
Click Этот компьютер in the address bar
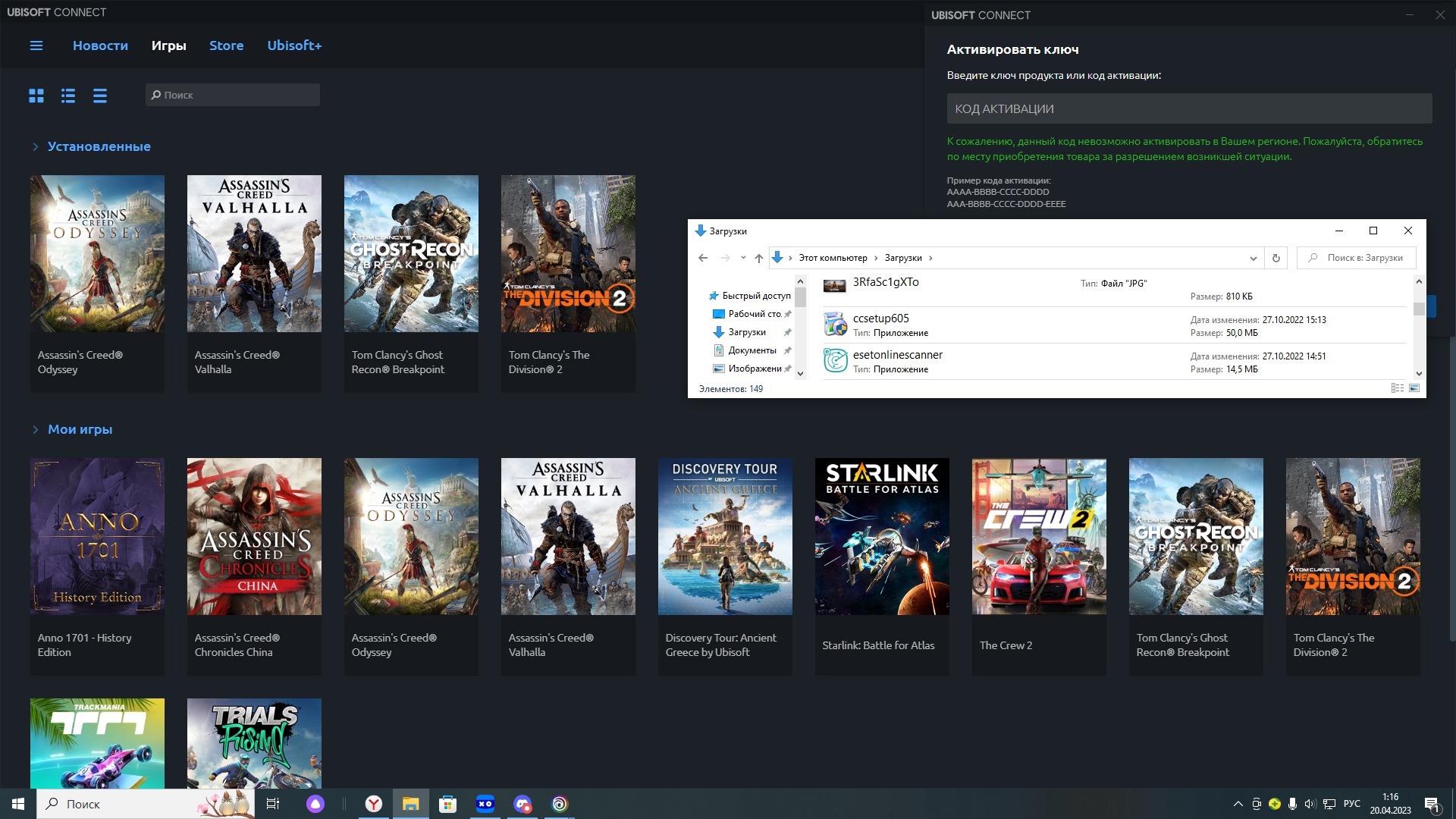[833, 258]
